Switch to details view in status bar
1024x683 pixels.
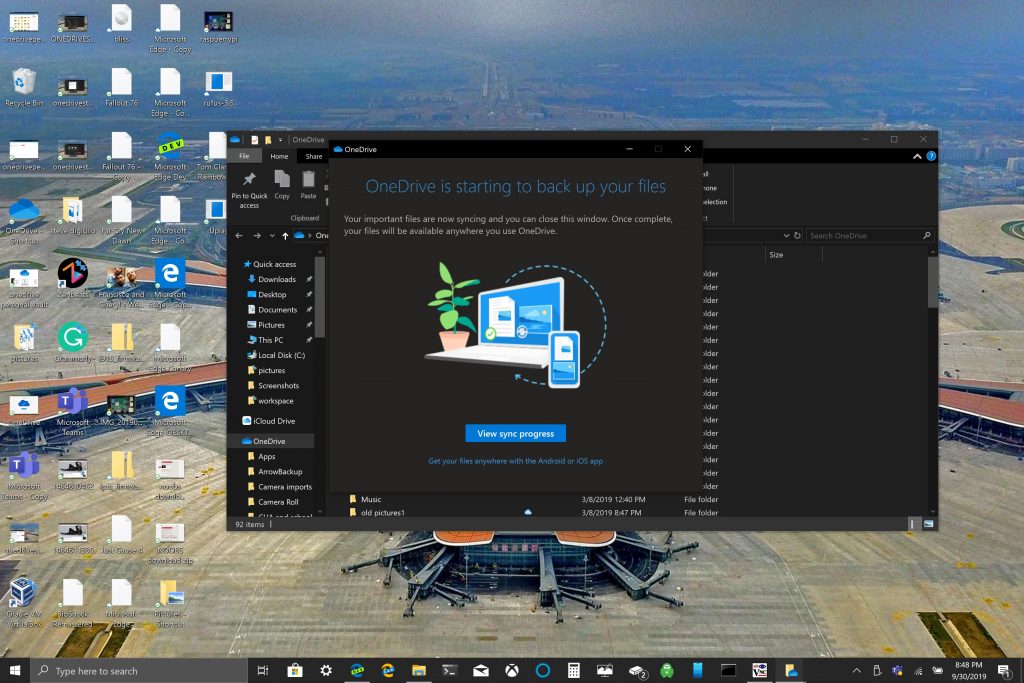point(913,524)
